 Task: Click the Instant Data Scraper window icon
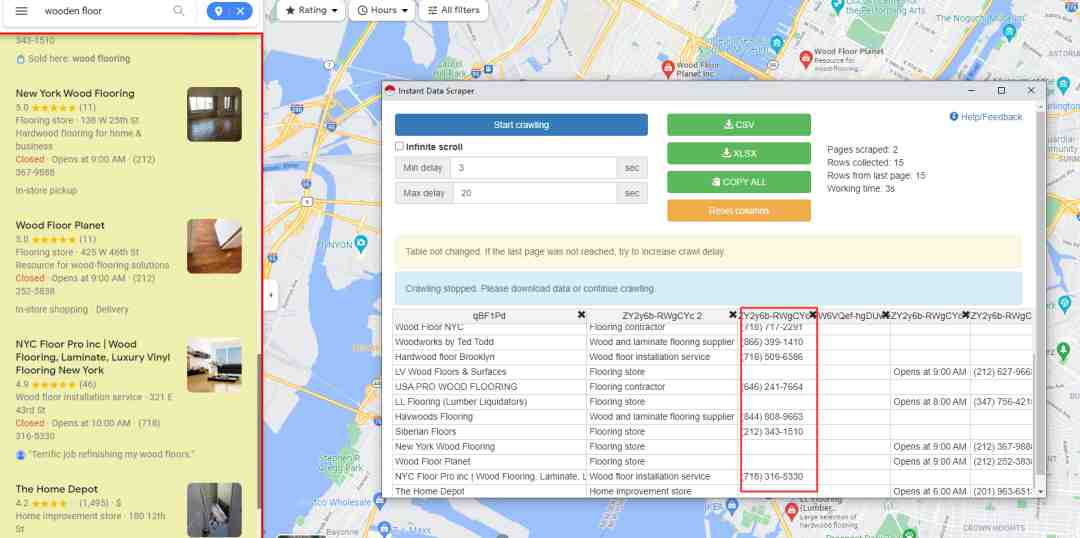(390, 91)
